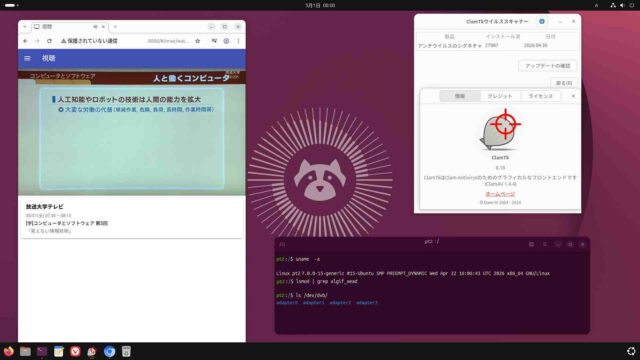This screenshot has width=640, height=360.
Task: Click the 日付 column header in ClamTk
Action: [550, 36]
